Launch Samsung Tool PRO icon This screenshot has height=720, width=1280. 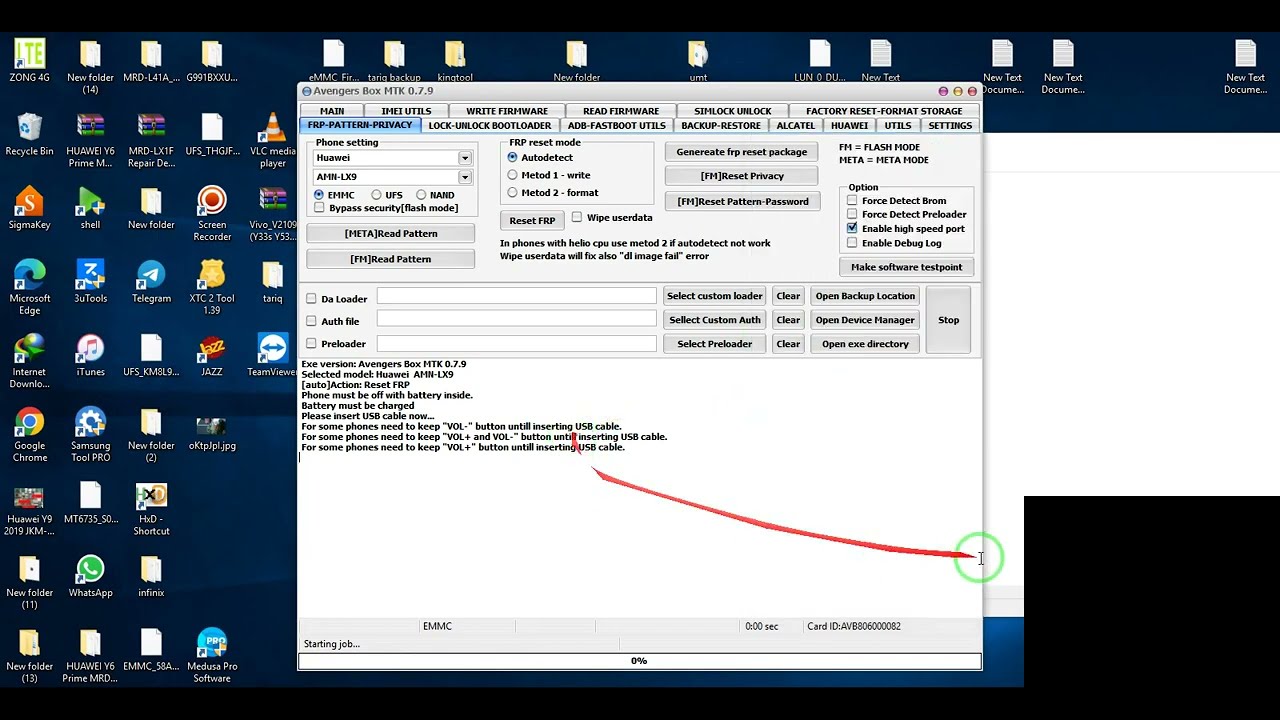point(90,435)
